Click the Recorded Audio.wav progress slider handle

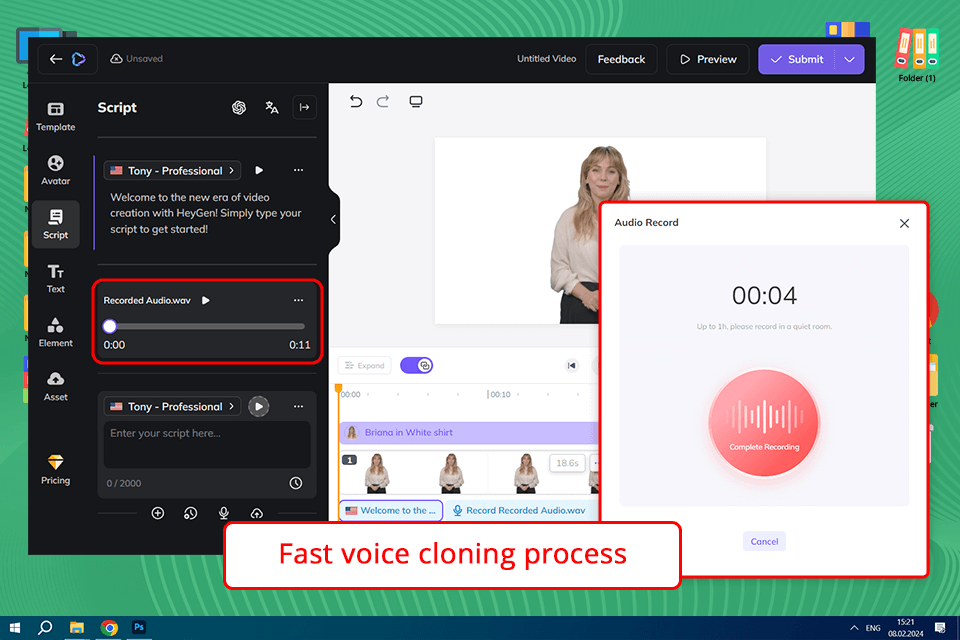click(x=110, y=326)
